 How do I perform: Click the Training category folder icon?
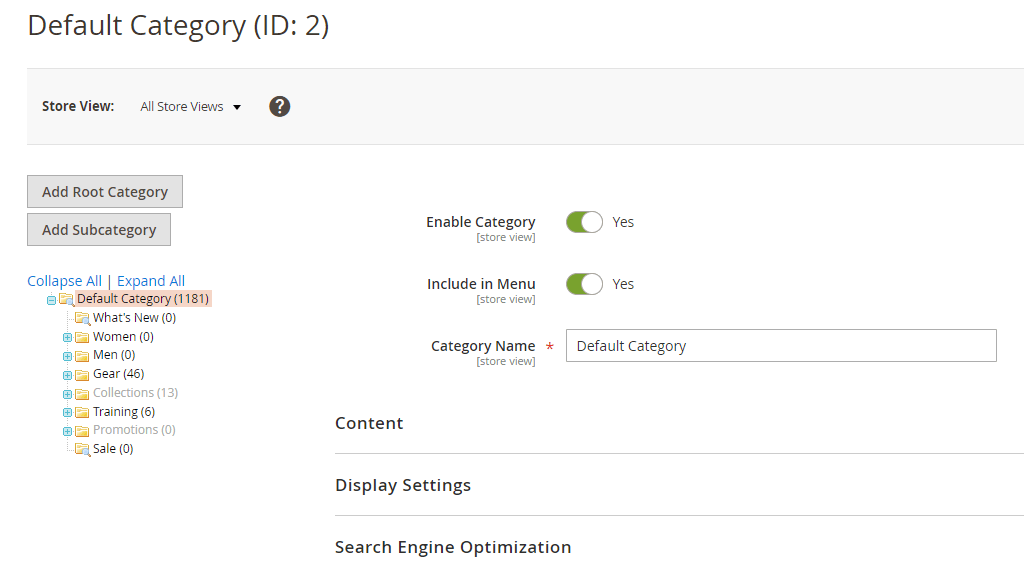[x=83, y=412]
